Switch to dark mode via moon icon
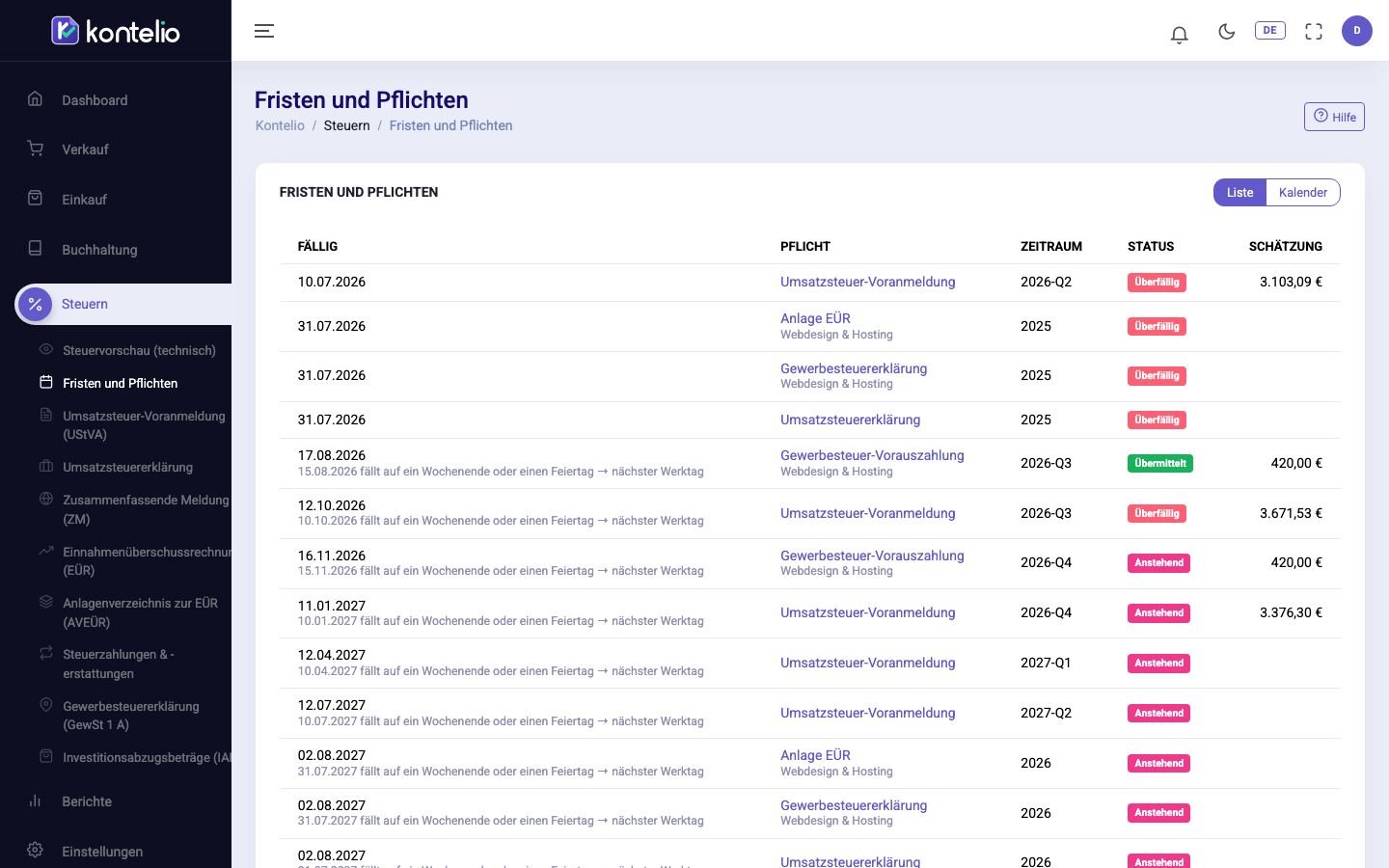Image resolution: width=1389 pixels, height=868 pixels. (1226, 32)
